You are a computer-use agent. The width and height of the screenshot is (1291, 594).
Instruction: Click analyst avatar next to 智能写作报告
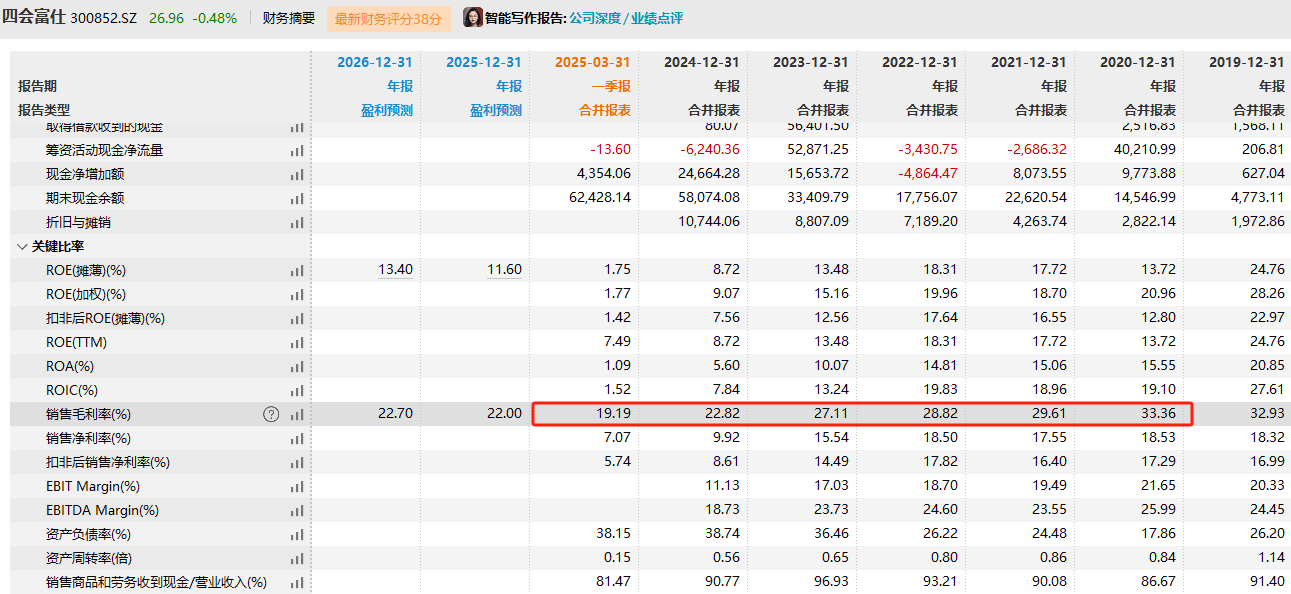coord(472,18)
